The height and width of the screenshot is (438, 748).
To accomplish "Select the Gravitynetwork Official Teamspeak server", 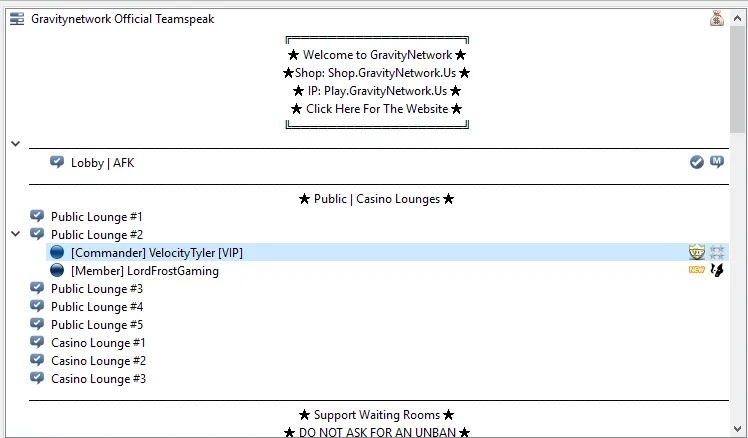I will [122, 19].
